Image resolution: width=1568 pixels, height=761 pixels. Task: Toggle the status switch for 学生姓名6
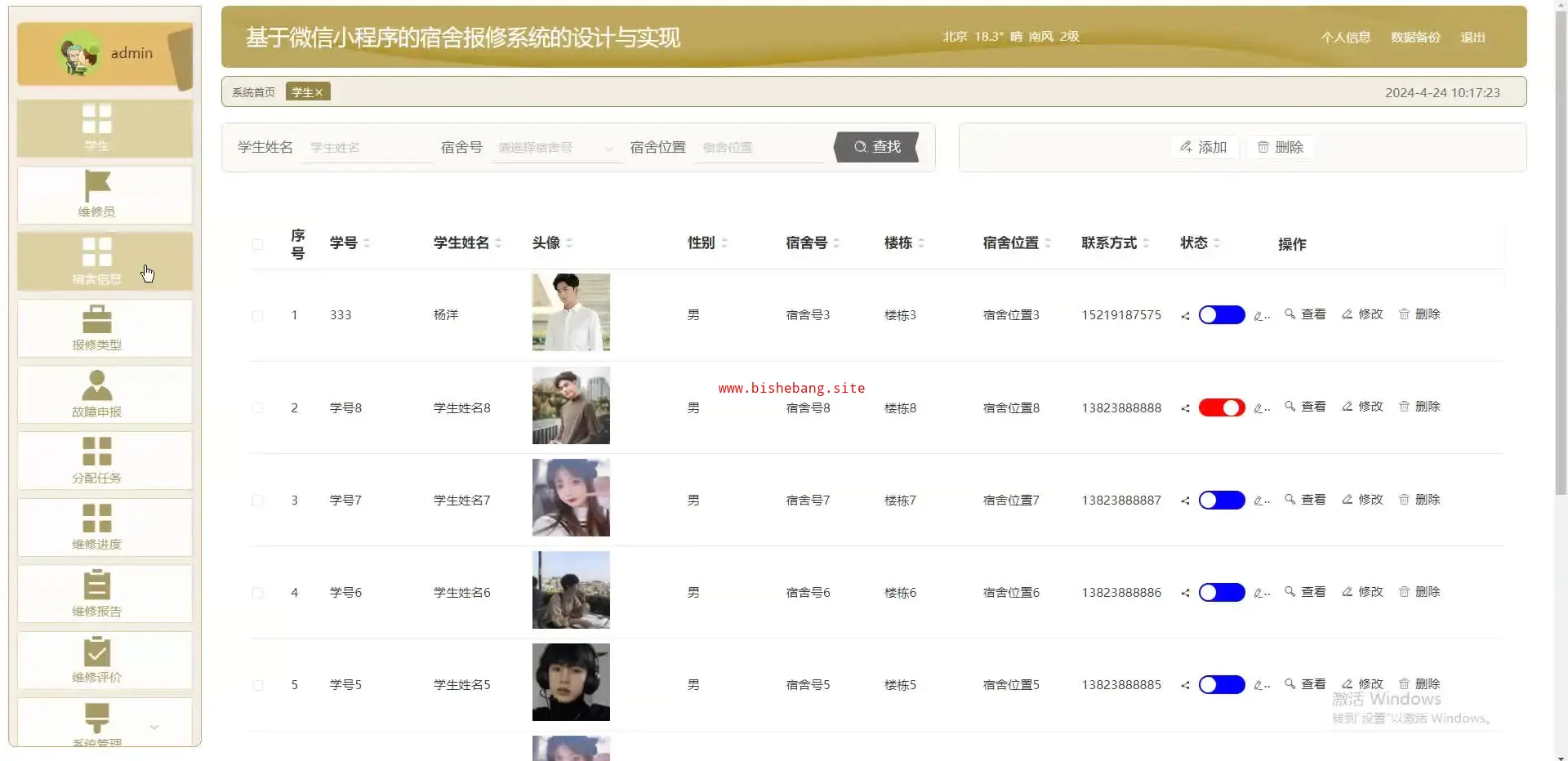(x=1222, y=592)
